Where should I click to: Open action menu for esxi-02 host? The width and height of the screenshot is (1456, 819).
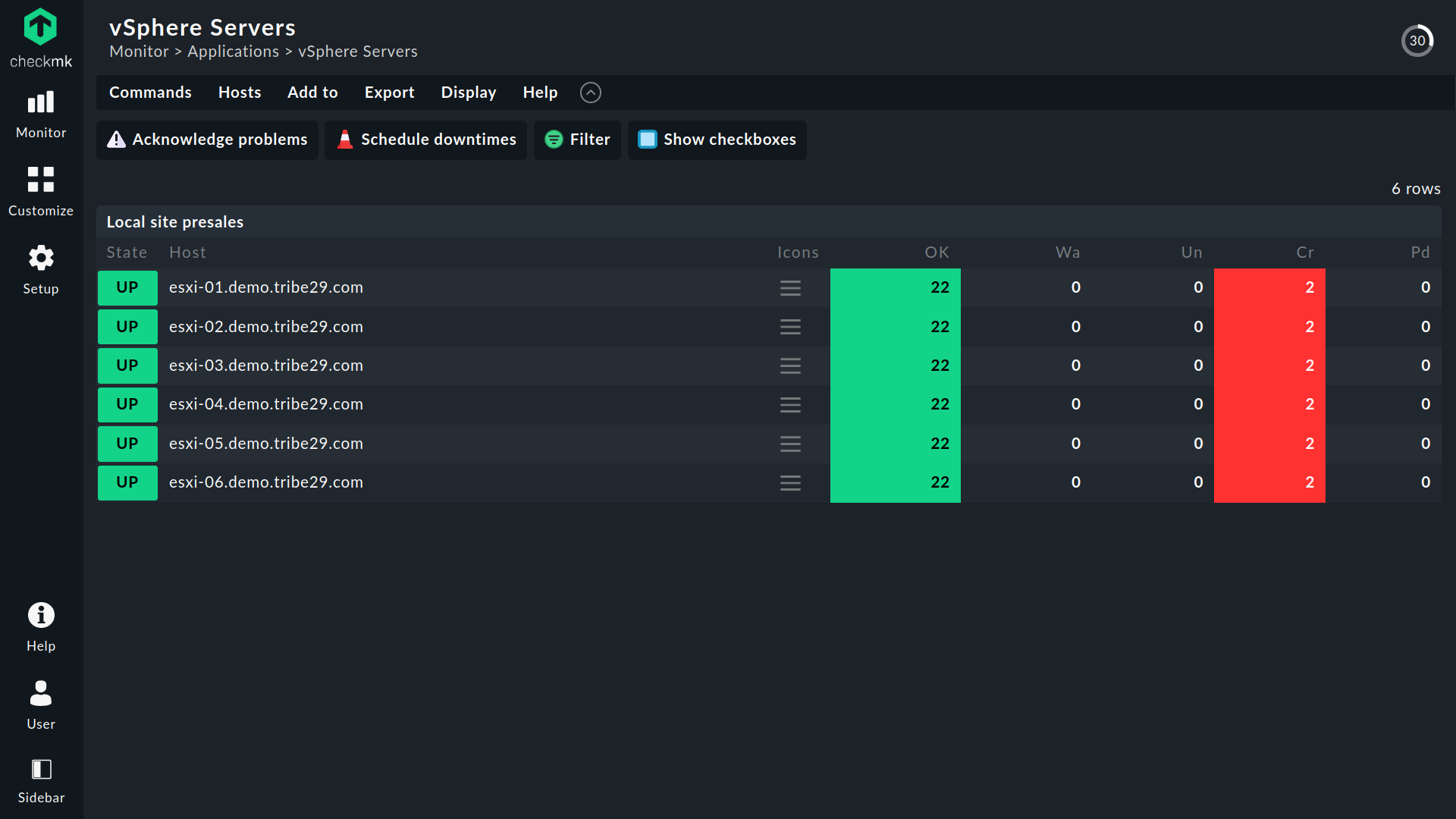click(x=790, y=327)
